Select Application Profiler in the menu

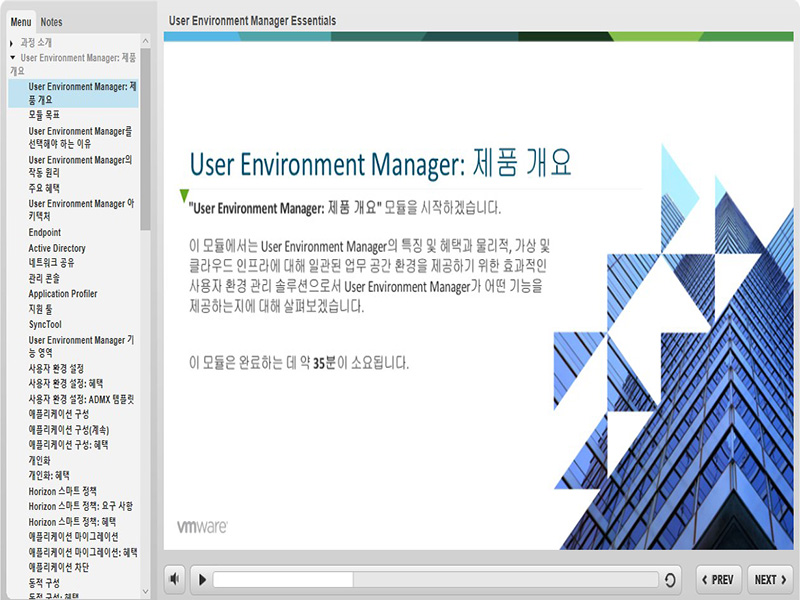tap(63, 293)
